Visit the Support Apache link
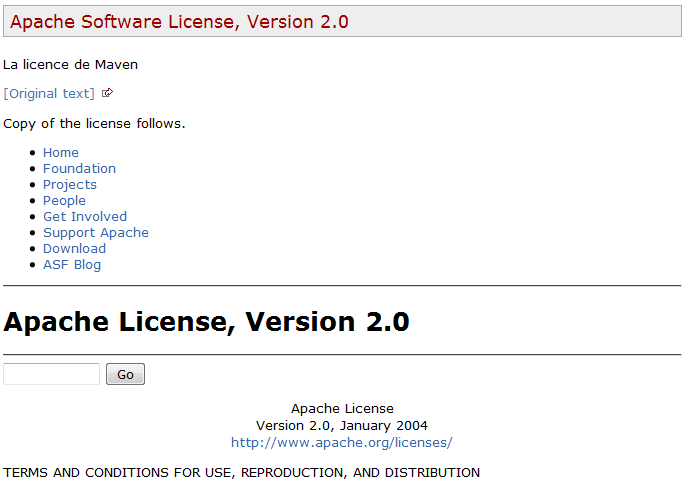 tap(95, 233)
